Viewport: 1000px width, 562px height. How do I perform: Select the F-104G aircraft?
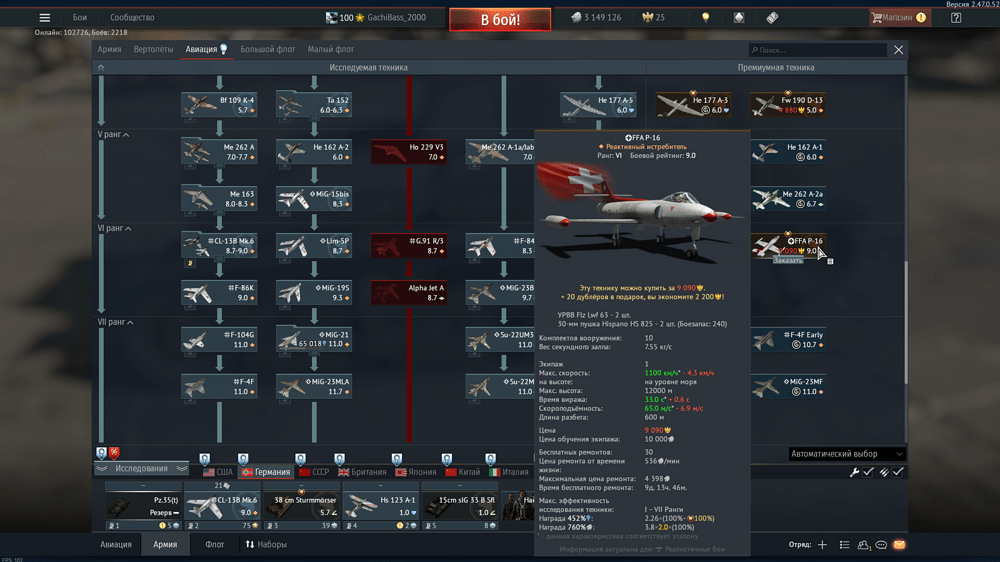coord(219,339)
